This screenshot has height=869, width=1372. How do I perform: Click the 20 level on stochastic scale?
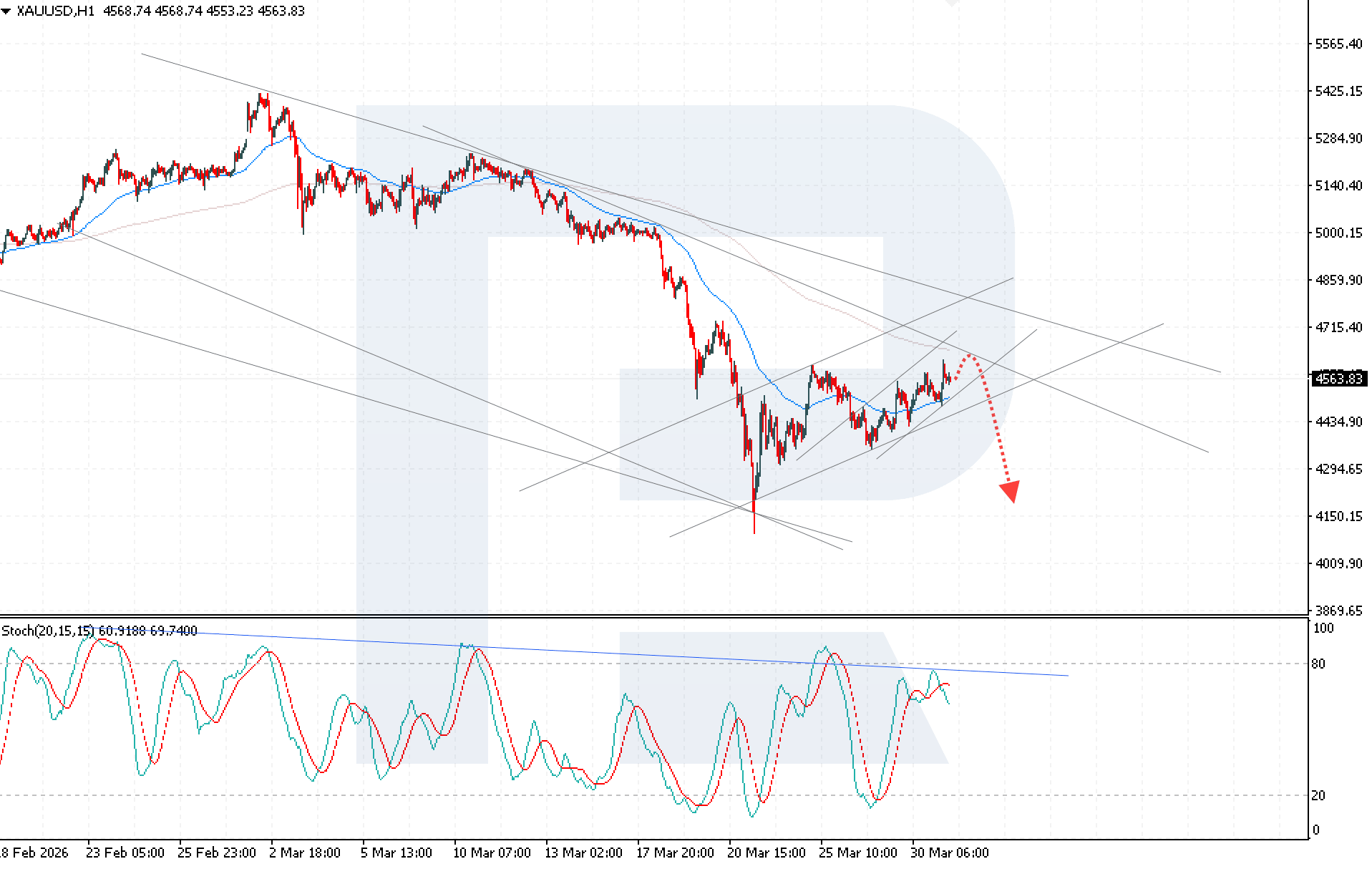point(1318,795)
